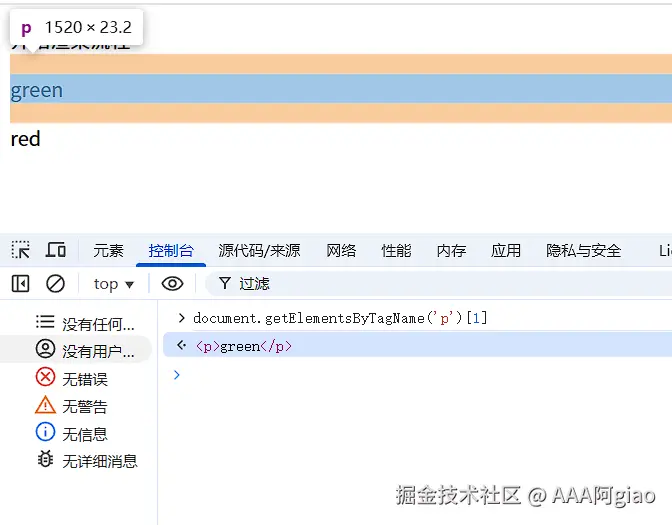The width and height of the screenshot is (672, 525).
Task: Click the green paragraph text on the page
Action: (37, 90)
